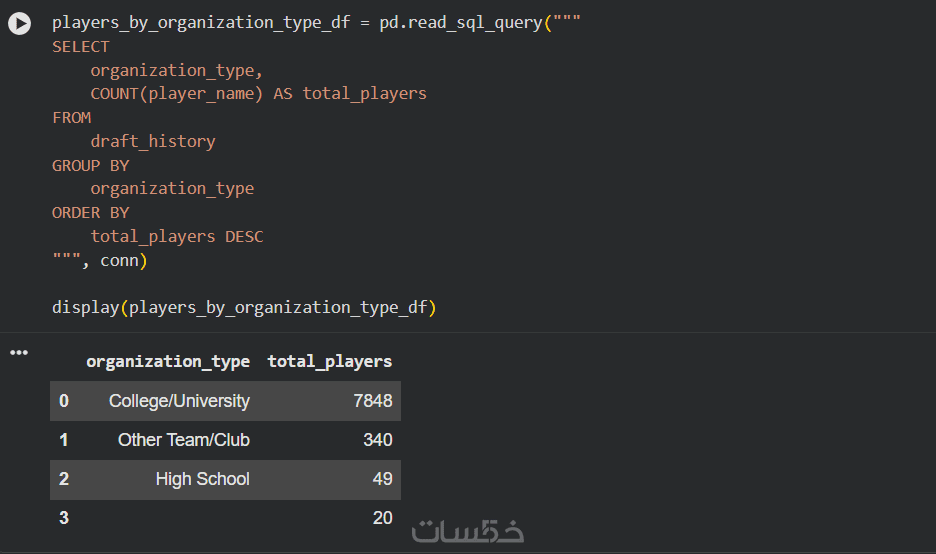This screenshot has width=936, height=554.
Task: Select the Other Team/Club cell
Action: [x=183, y=440]
